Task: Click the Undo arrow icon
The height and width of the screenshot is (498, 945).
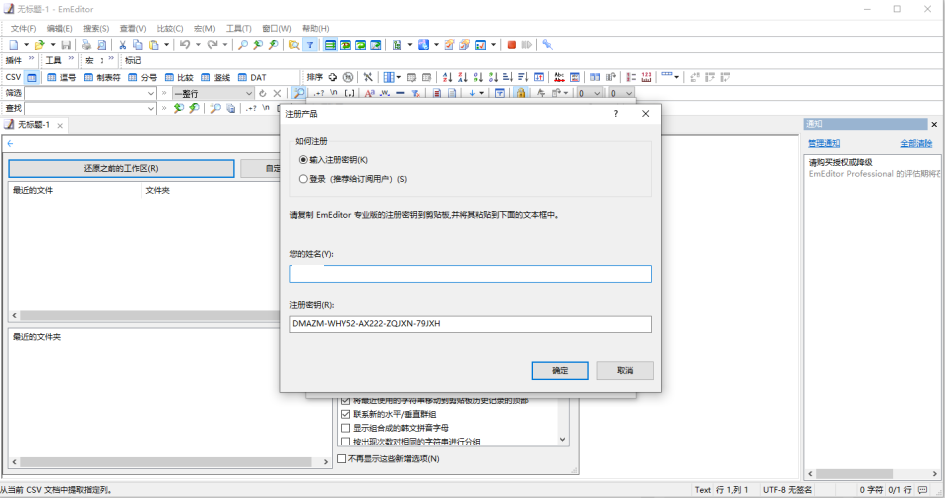Action: click(185, 45)
